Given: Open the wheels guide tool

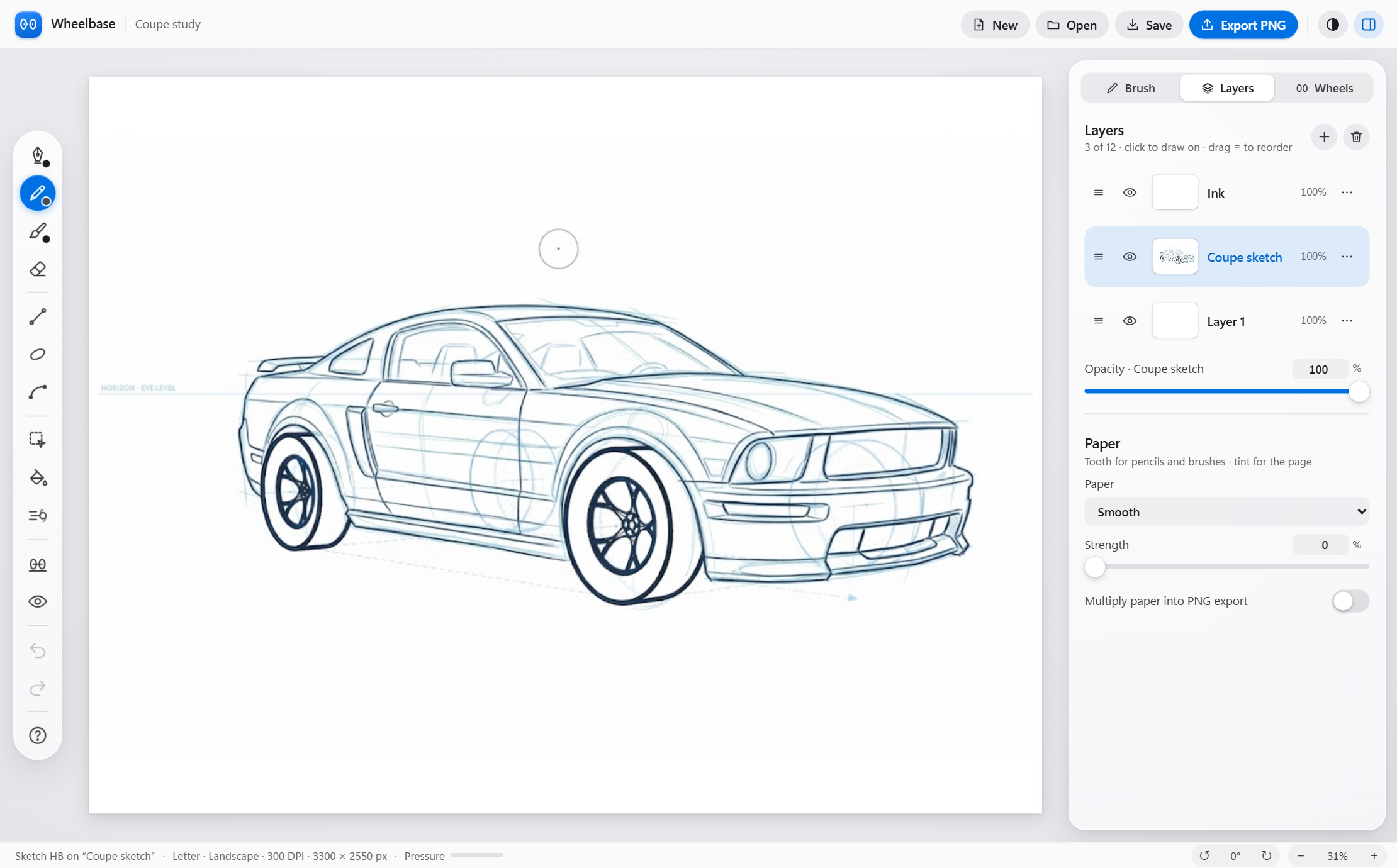Looking at the screenshot, I should [38, 564].
